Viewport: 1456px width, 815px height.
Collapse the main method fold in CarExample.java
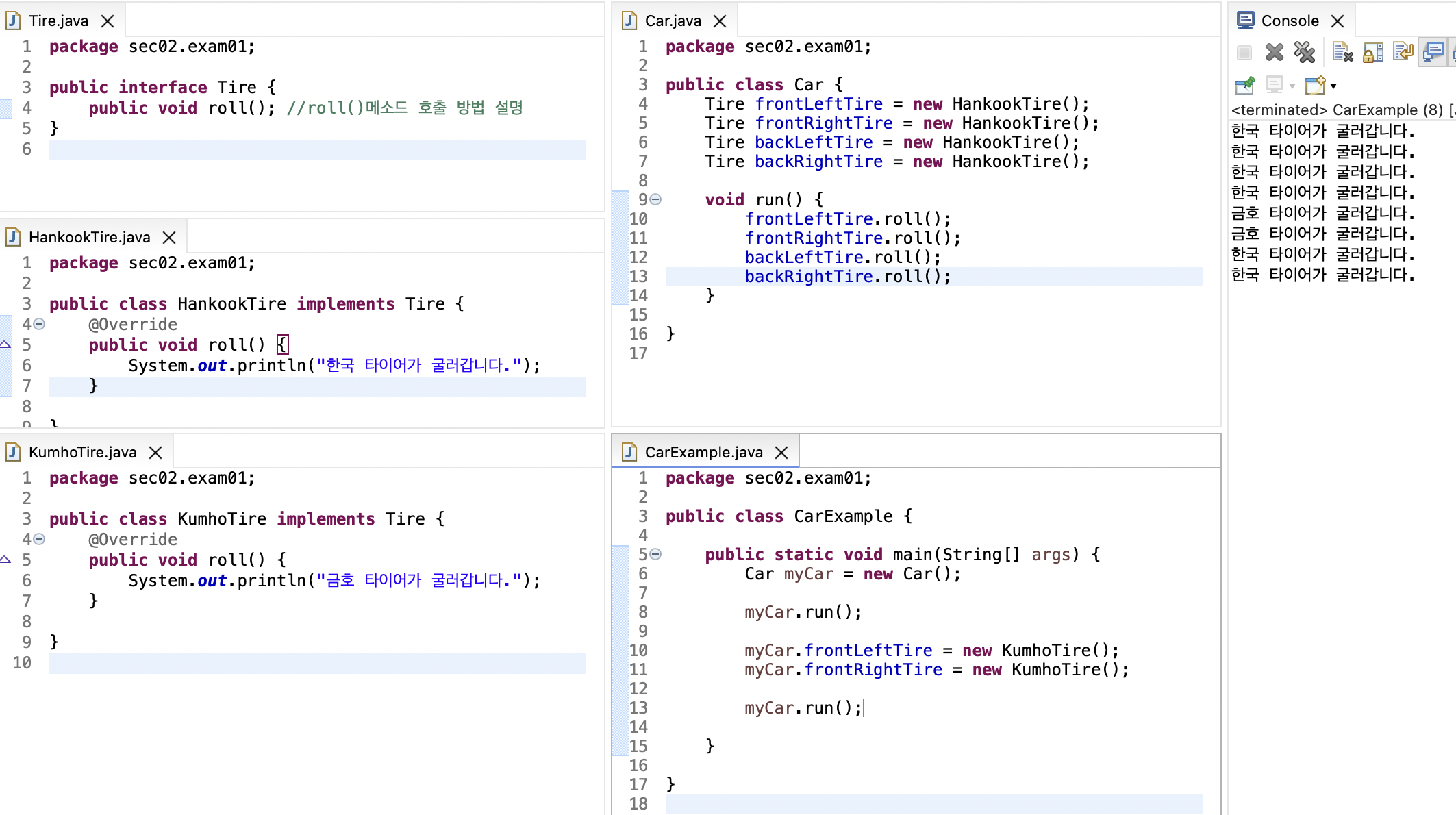(655, 554)
